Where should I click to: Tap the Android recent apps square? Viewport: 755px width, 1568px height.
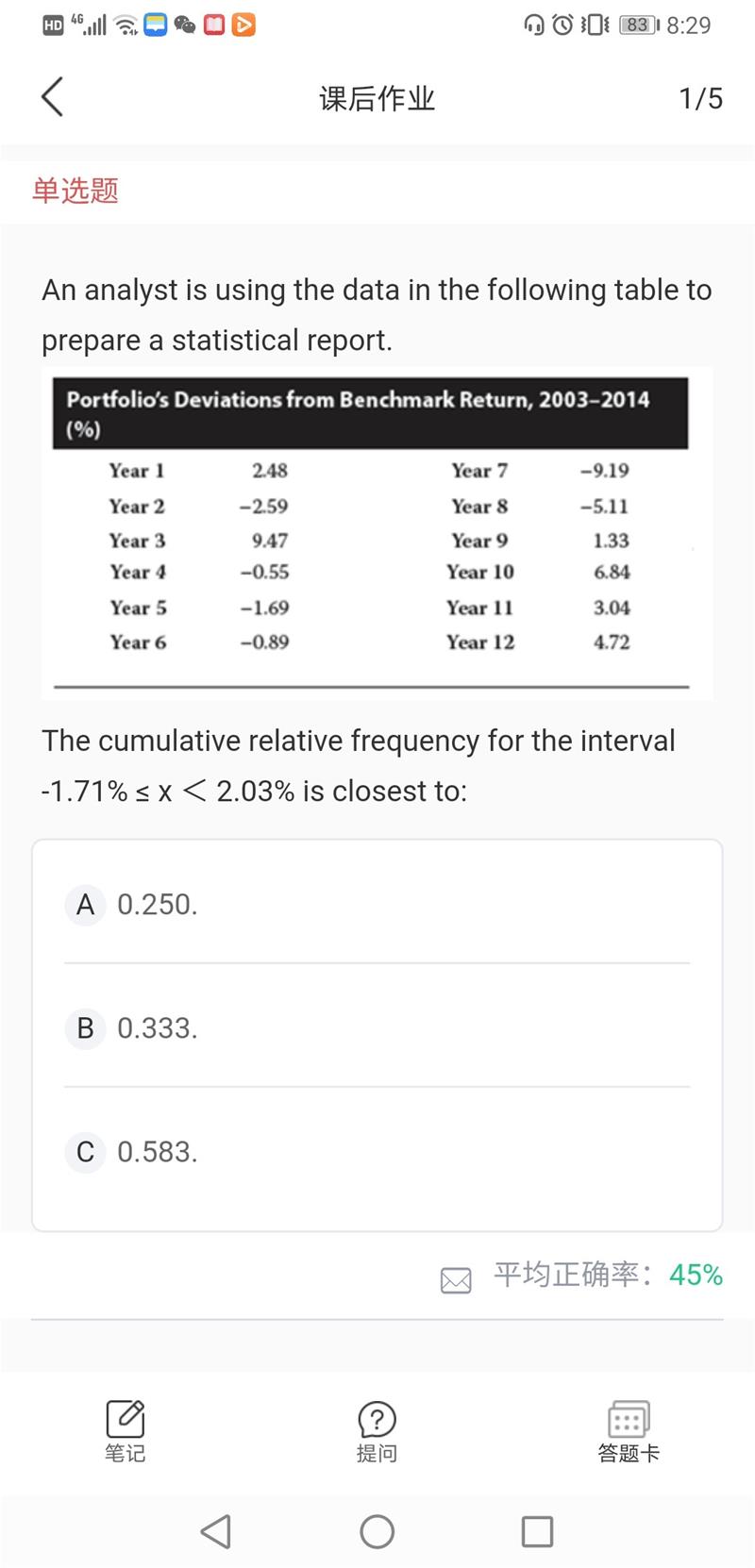pyautogui.click(x=537, y=1531)
